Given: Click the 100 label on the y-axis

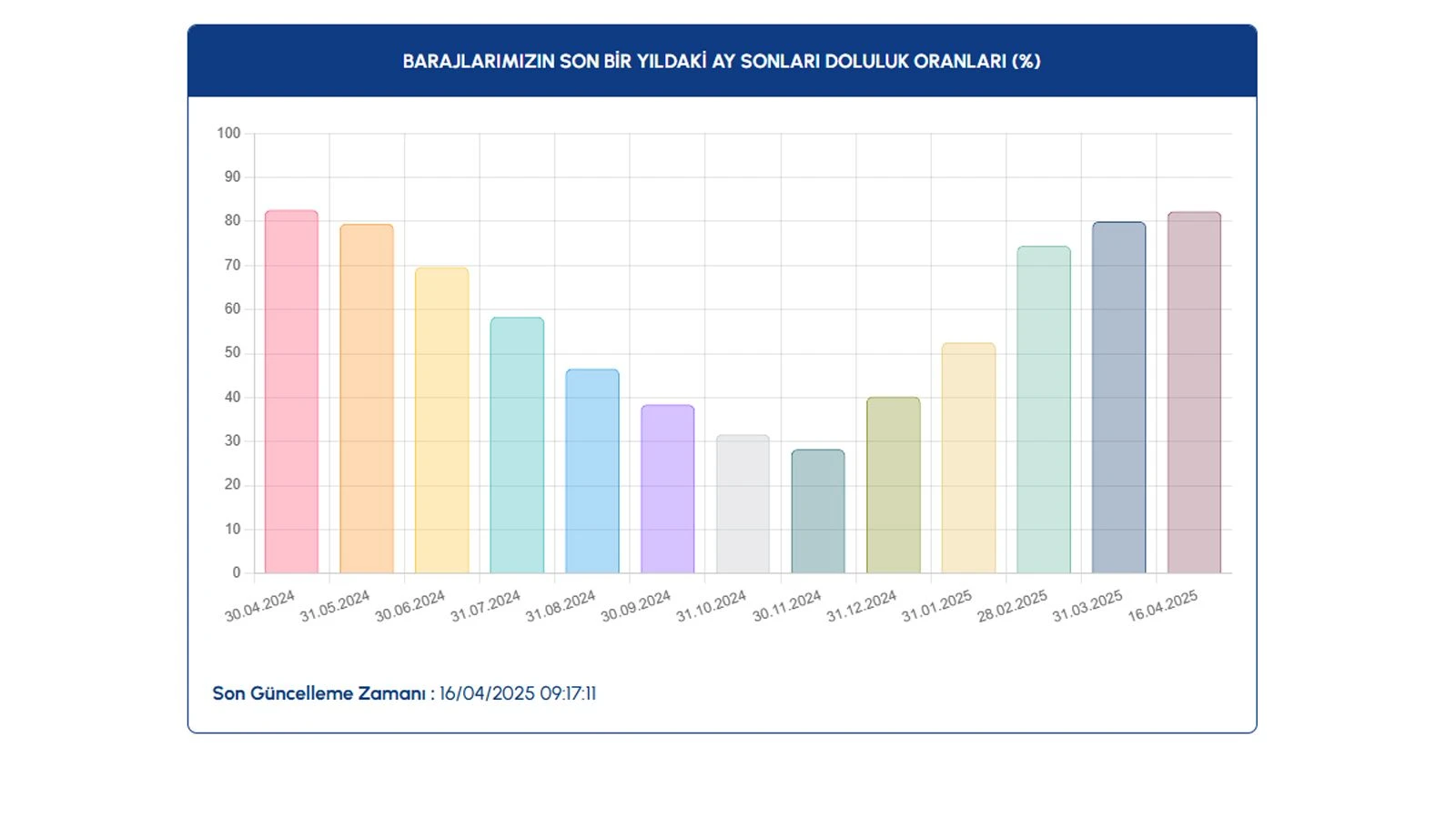Looking at the screenshot, I should [228, 133].
